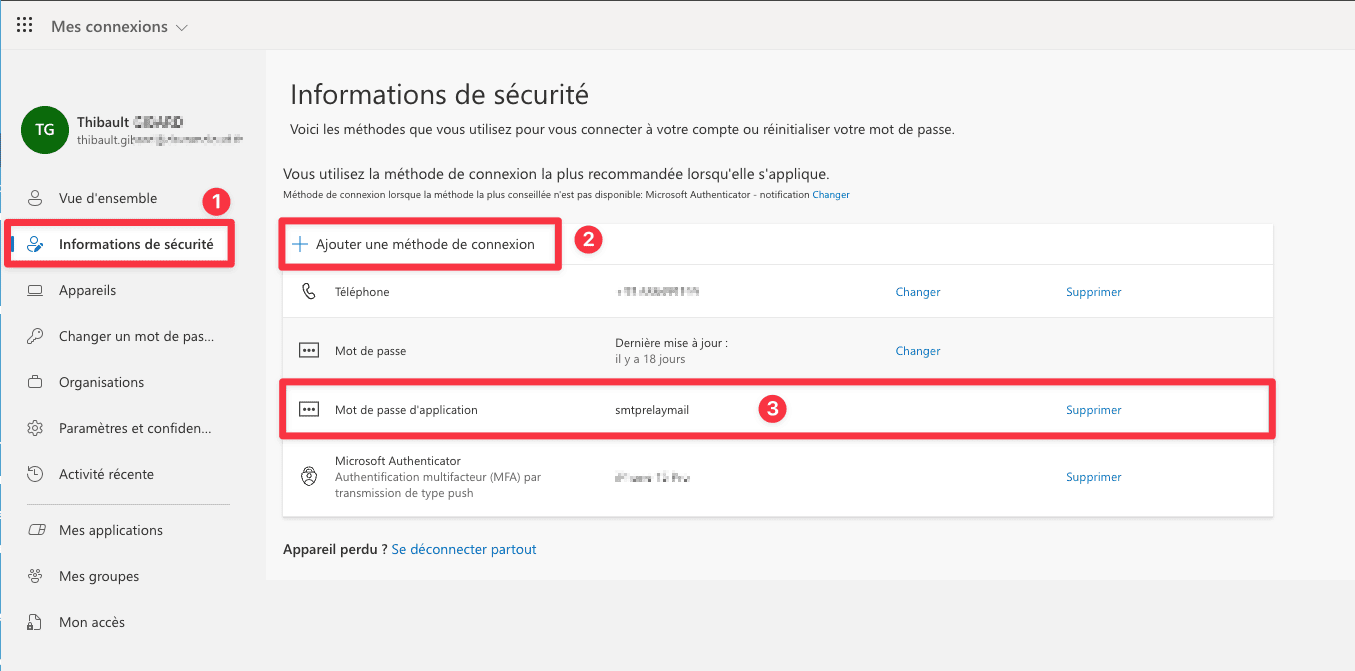Open Vue d'ensemble in the sidebar
1355x671 pixels.
point(108,198)
